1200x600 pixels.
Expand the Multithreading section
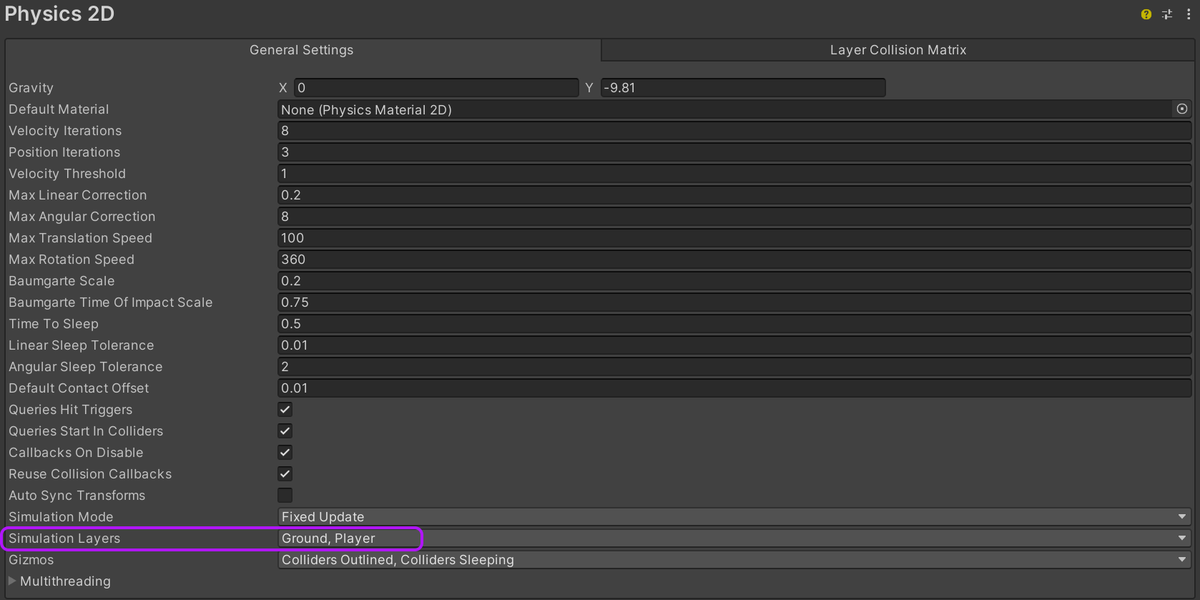(x=13, y=581)
